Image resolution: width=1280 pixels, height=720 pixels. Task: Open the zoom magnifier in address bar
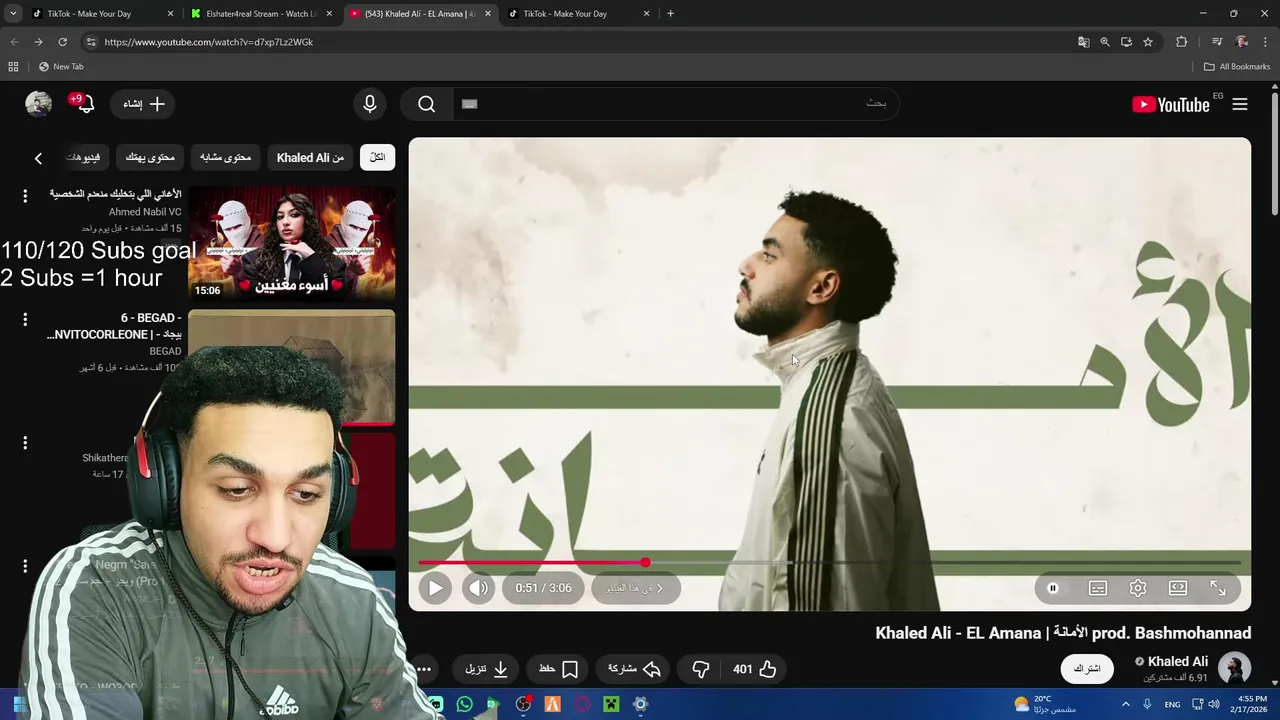[1105, 42]
